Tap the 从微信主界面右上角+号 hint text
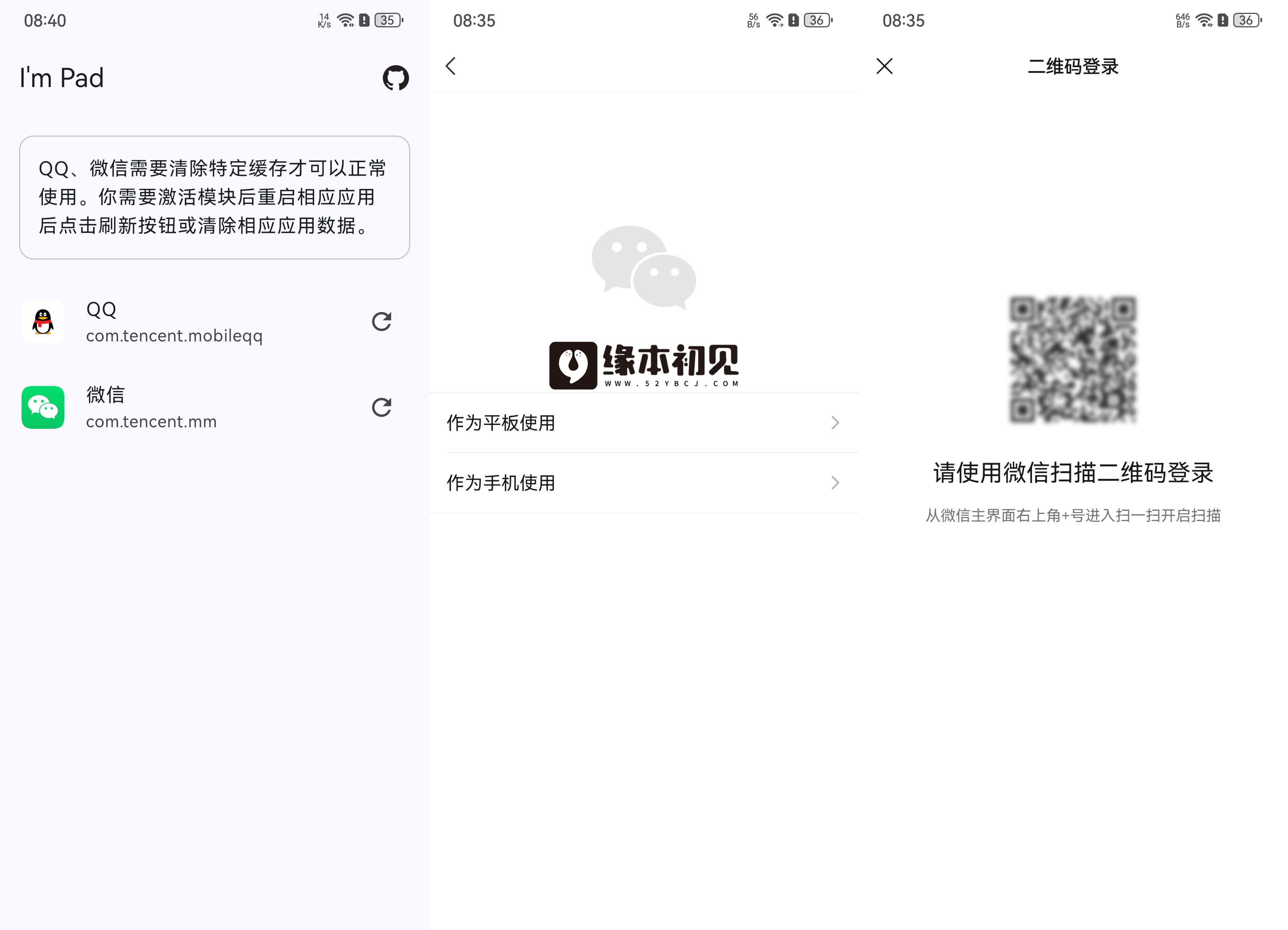Screen dimensions: 1288x930 pyautogui.click(x=1073, y=515)
